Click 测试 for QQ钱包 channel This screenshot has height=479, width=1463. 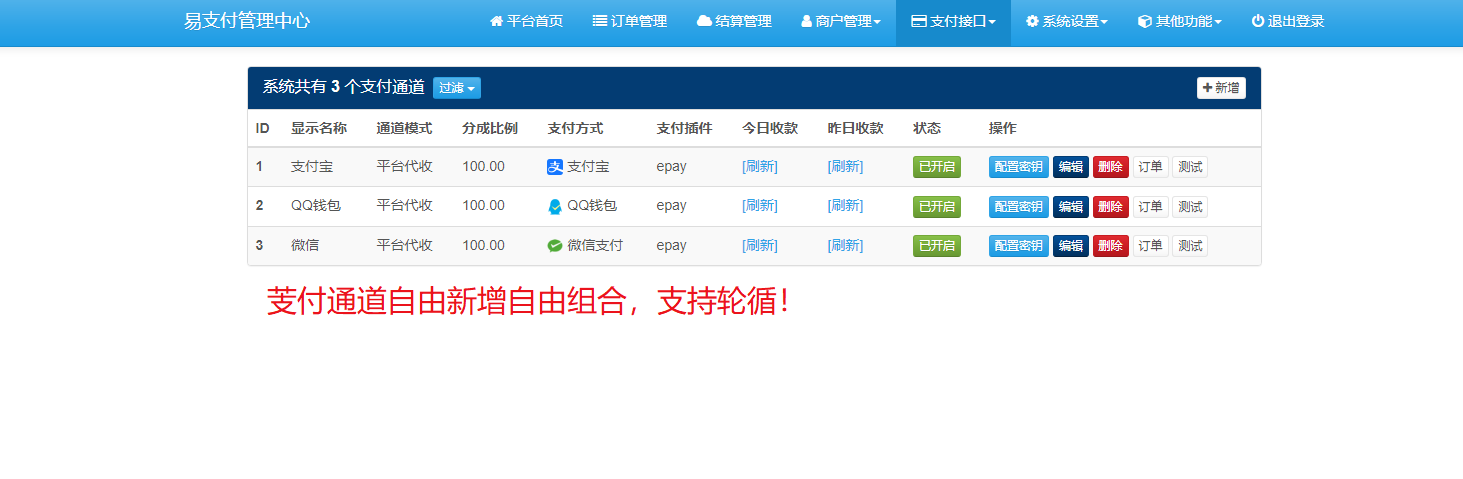click(x=1190, y=207)
